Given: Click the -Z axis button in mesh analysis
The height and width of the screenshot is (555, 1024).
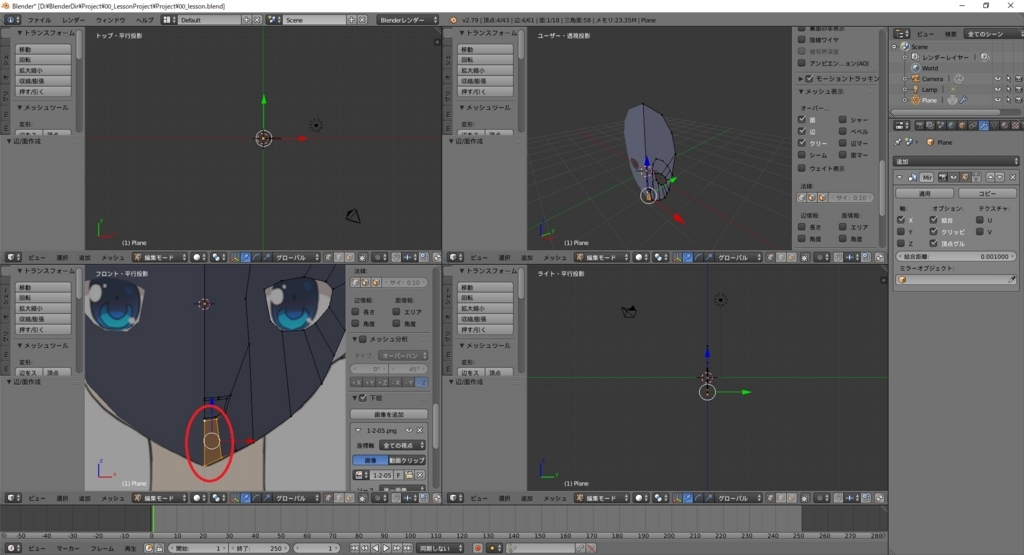Looking at the screenshot, I should coord(422,382).
